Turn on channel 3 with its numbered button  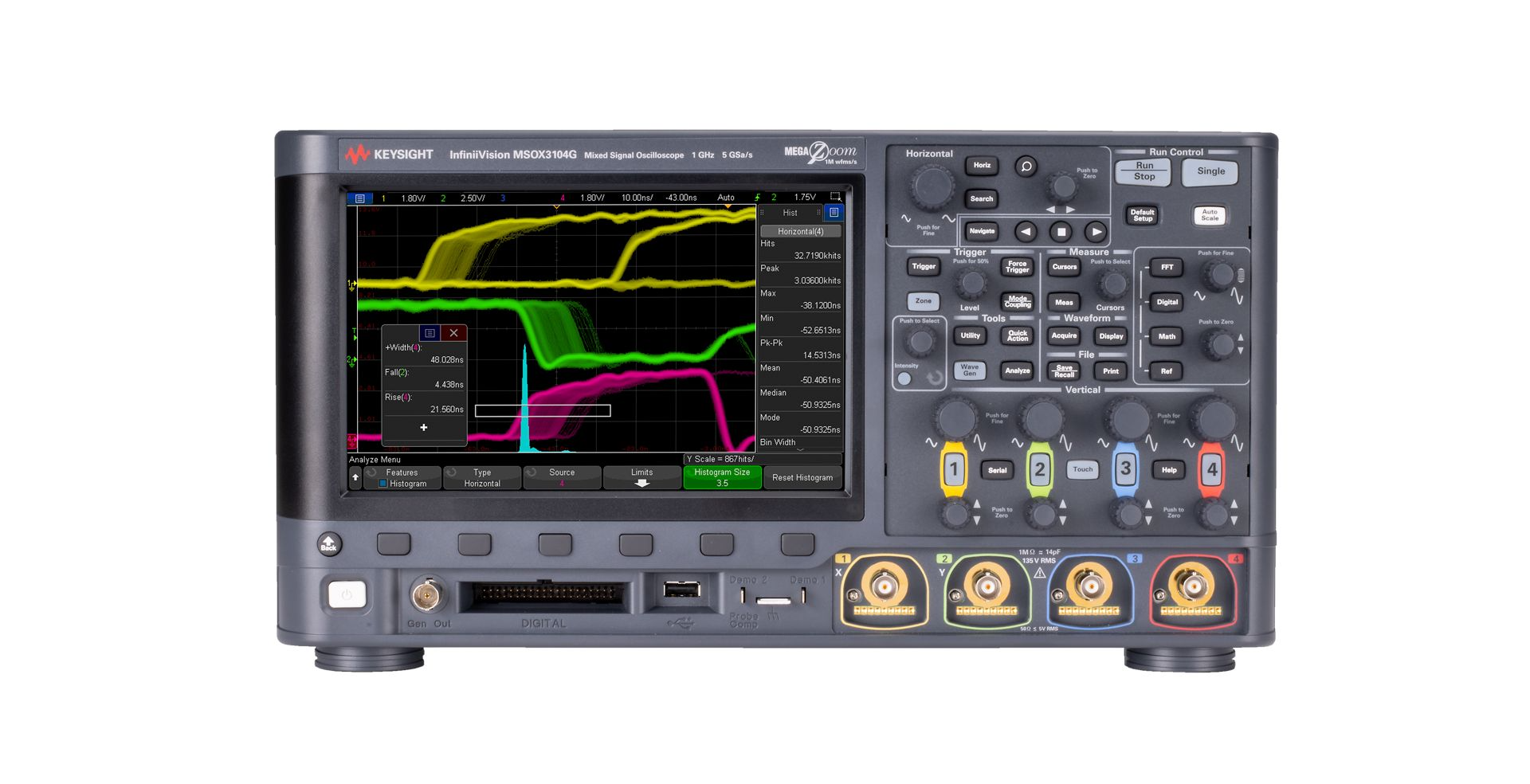(1126, 469)
